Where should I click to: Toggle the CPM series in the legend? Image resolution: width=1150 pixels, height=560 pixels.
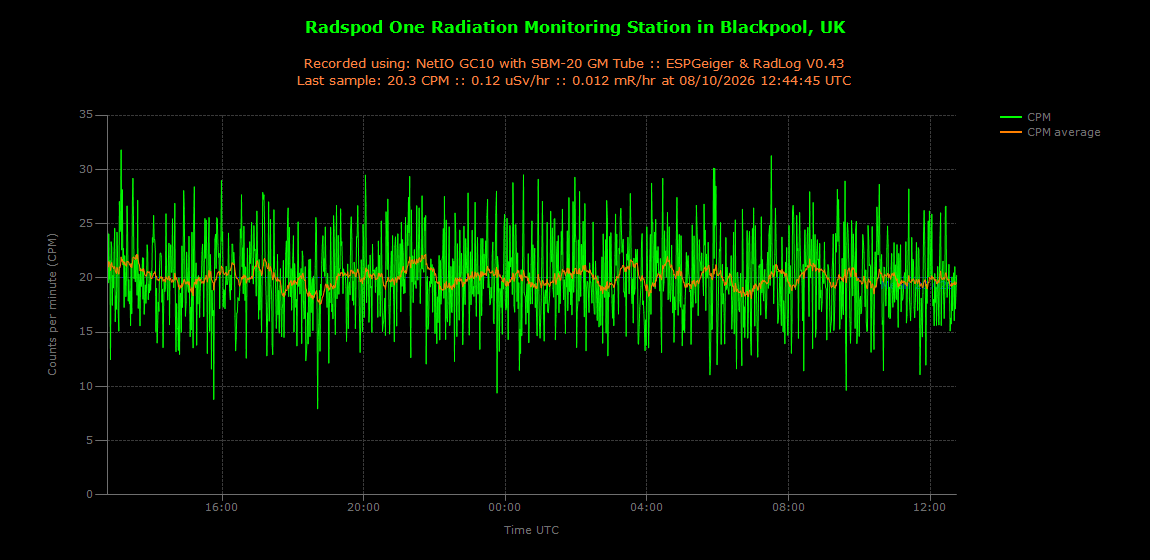1024,117
